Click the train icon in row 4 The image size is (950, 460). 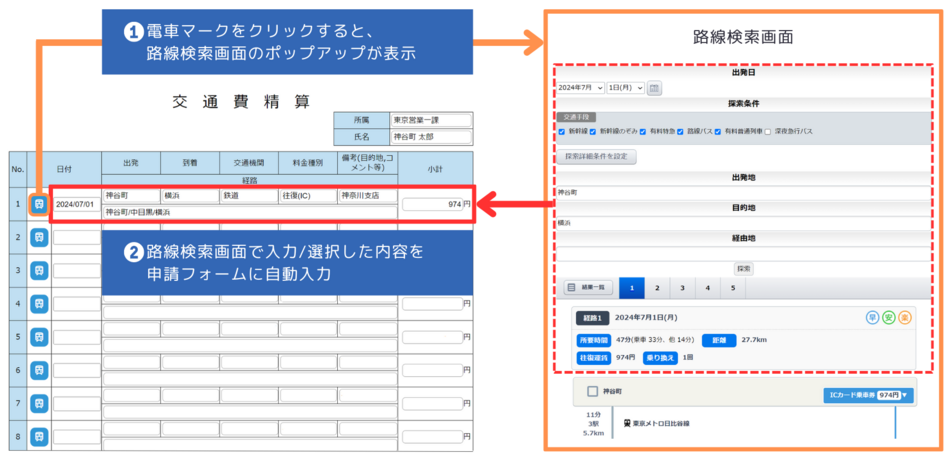point(39,303)
